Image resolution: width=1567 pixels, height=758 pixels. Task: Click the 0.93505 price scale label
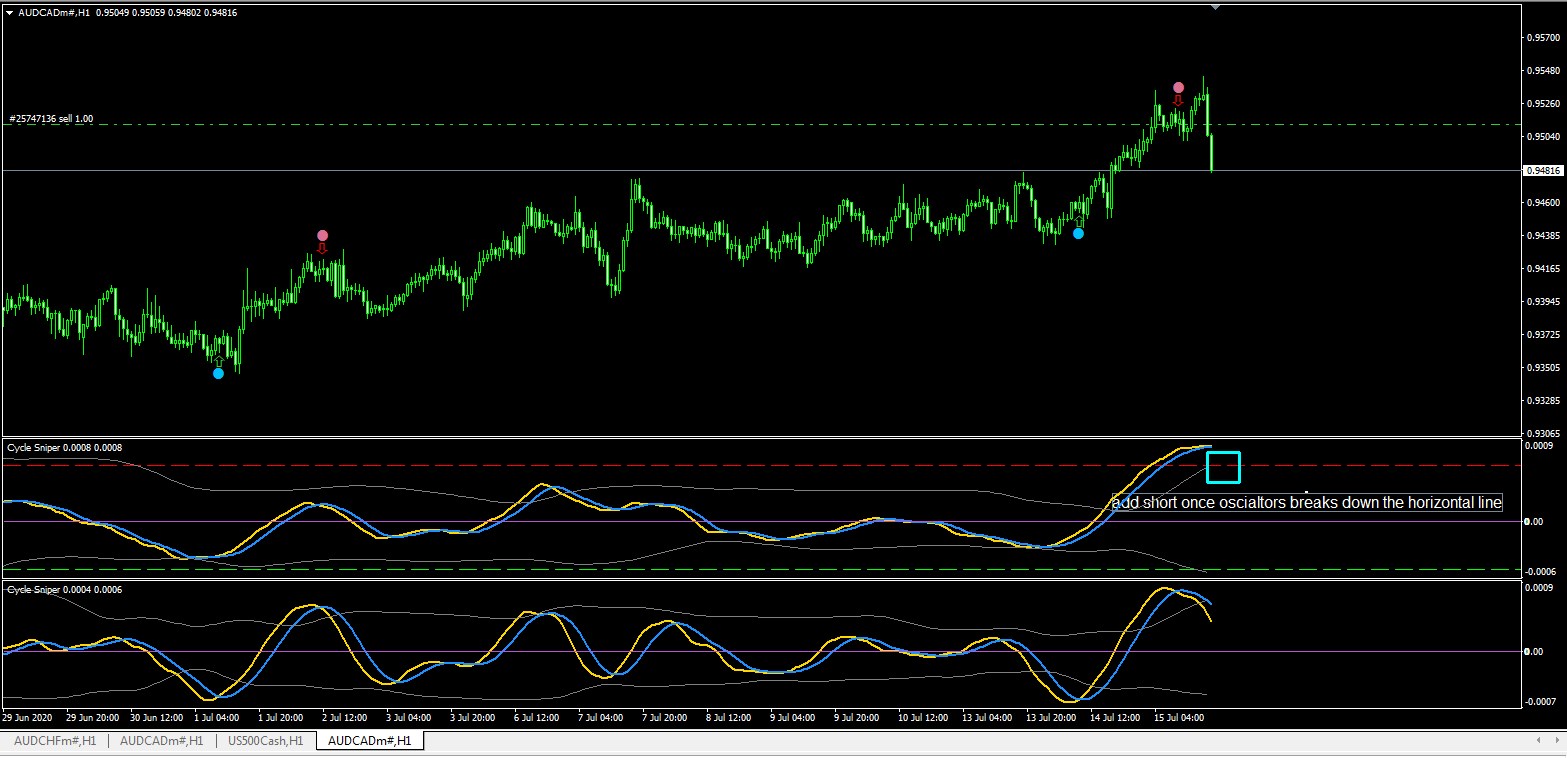1542,368
